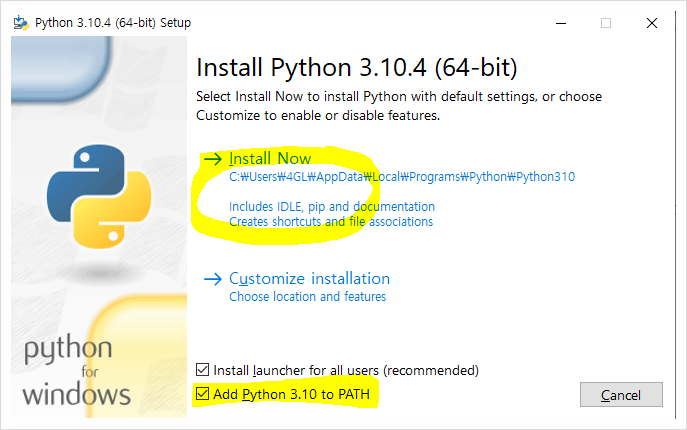Click the default install path under Install Now
687x430 pixels.
402,177
